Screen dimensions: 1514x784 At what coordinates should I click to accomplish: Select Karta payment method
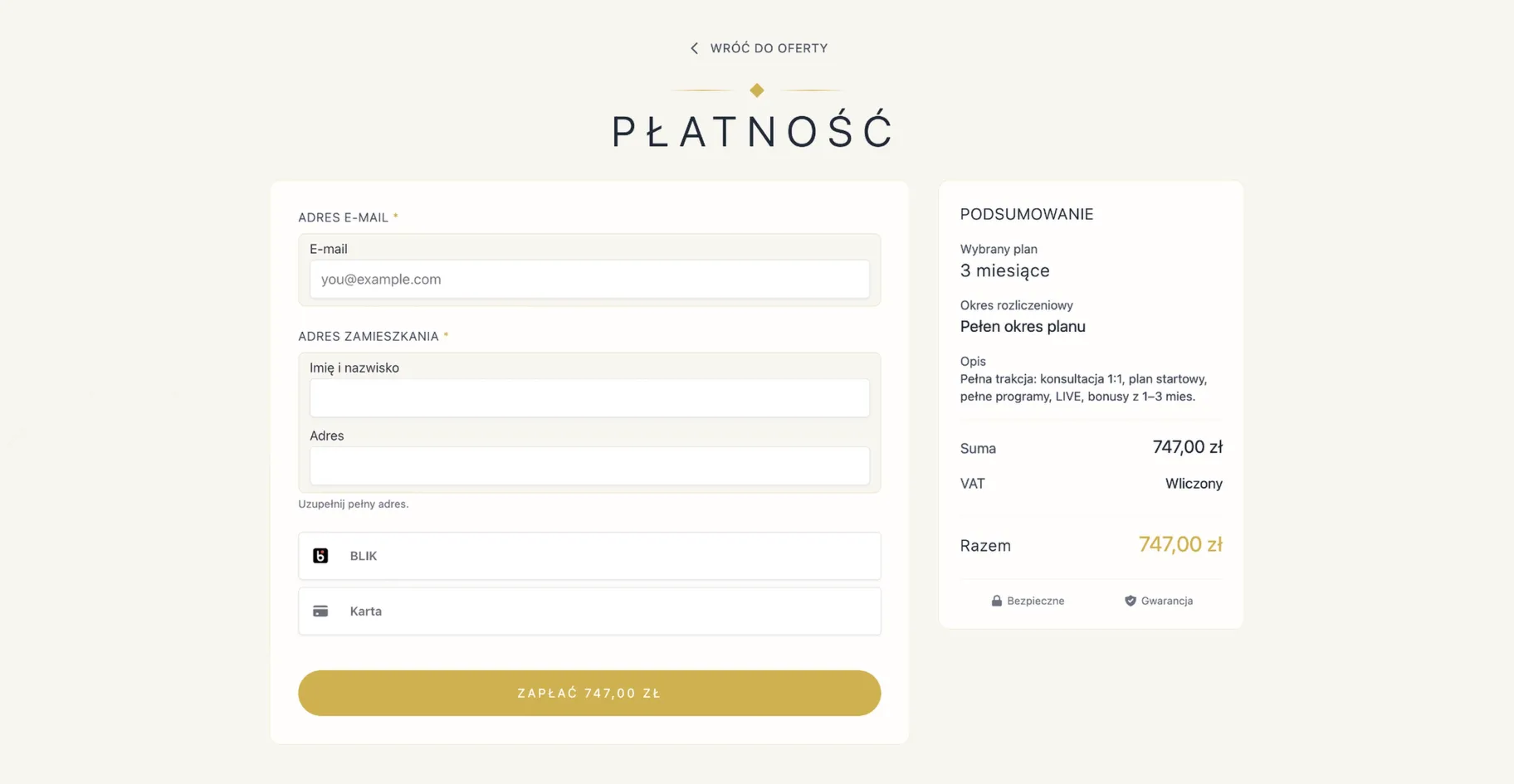pos(589,611)
